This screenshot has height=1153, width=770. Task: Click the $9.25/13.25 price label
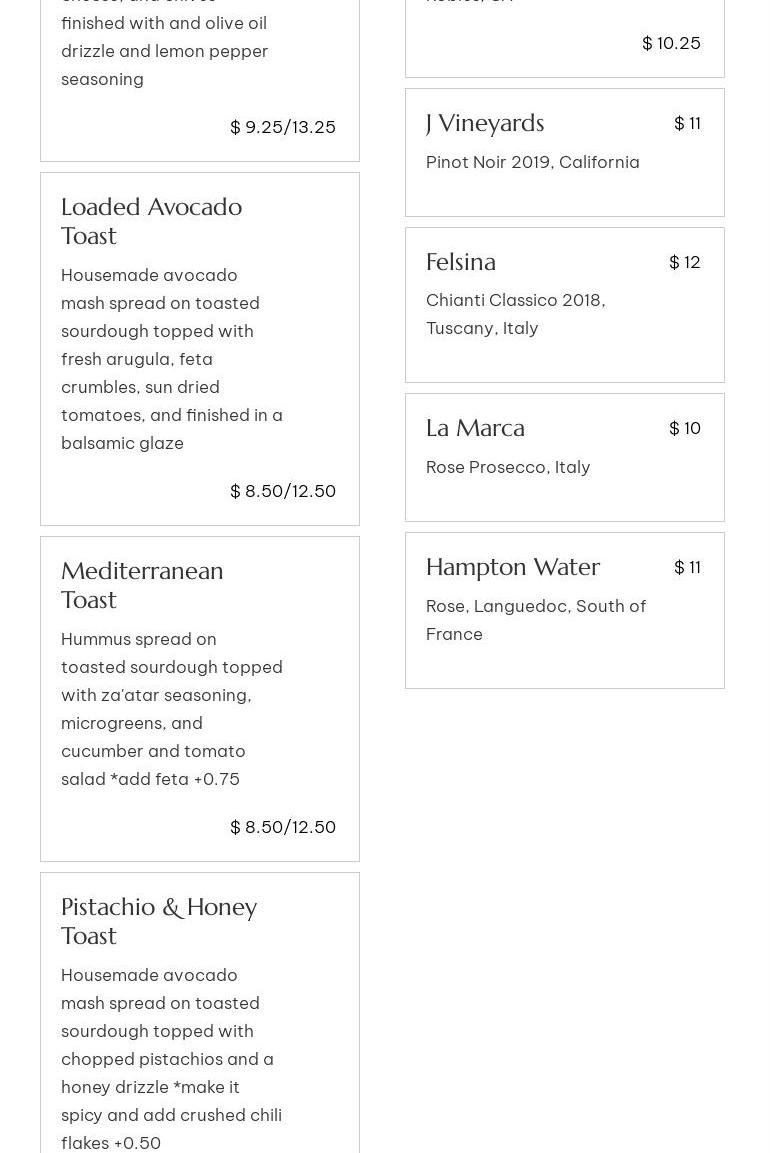click(283, 127)
